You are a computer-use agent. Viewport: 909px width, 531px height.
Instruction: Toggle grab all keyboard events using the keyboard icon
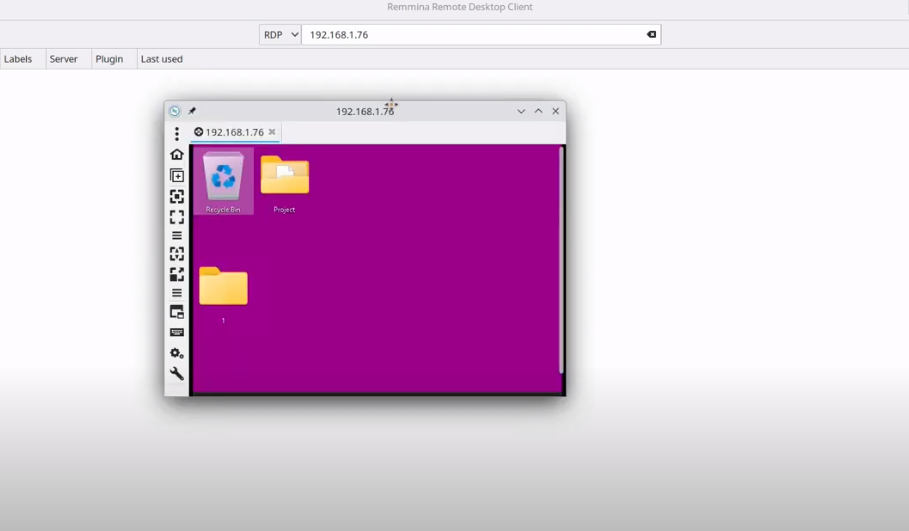point(177,333)
